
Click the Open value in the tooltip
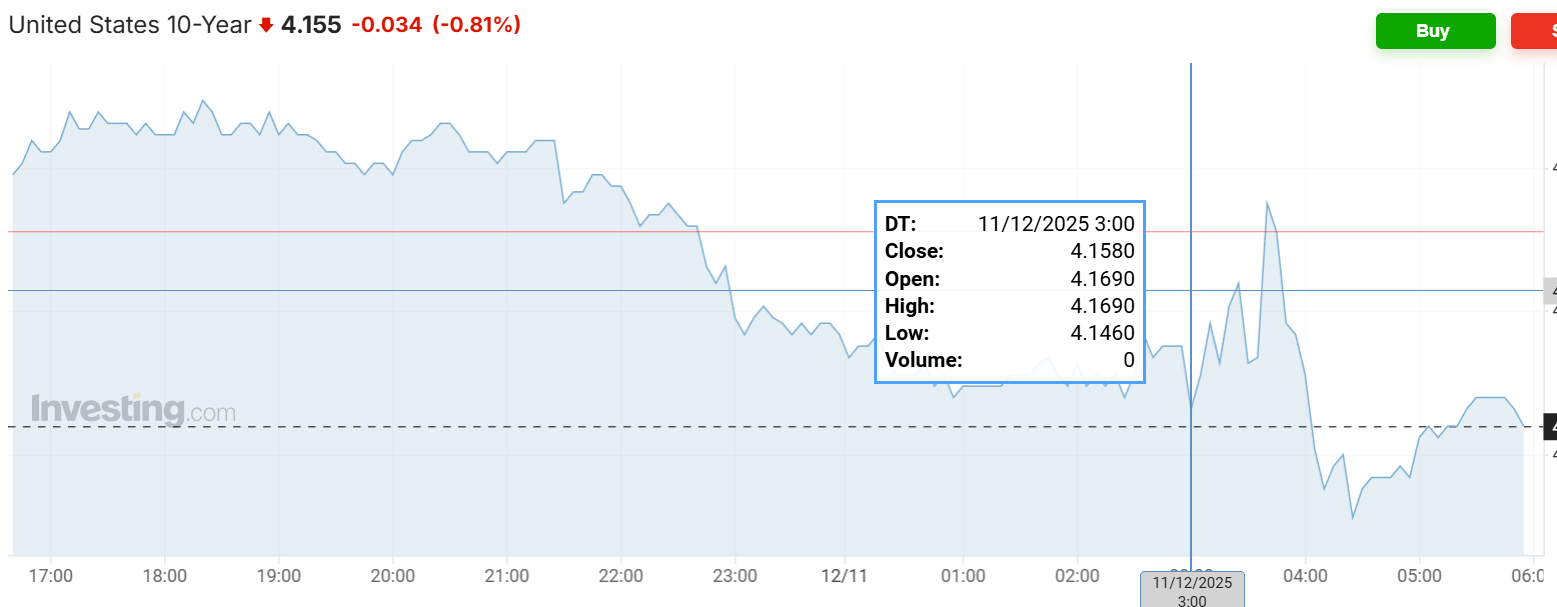coord(1102,278)
